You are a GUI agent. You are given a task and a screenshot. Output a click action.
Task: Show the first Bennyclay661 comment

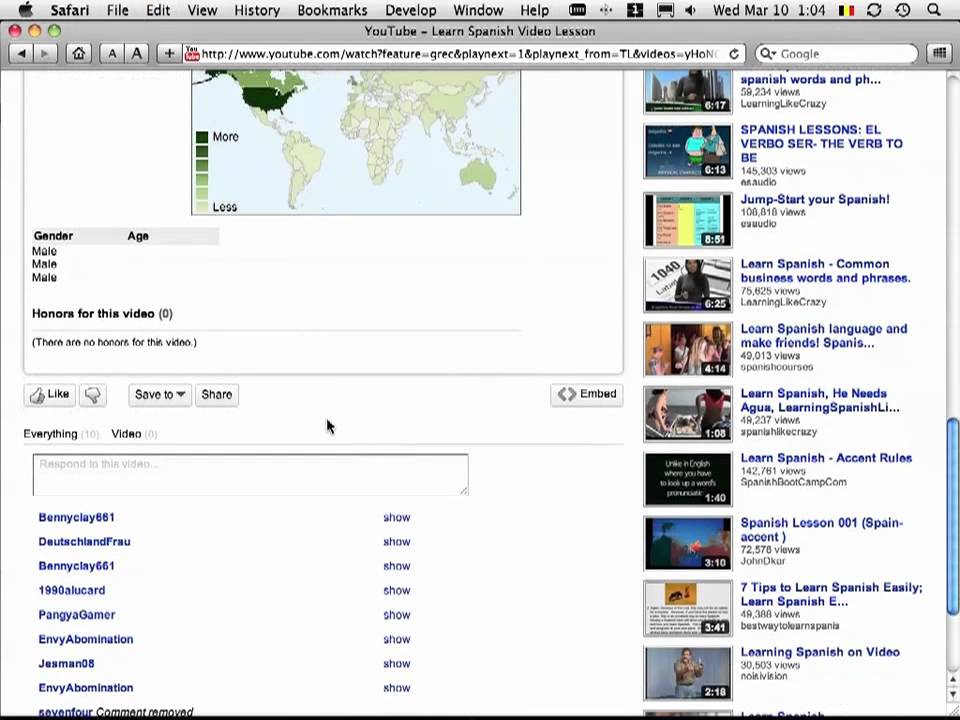pos(397,517)
